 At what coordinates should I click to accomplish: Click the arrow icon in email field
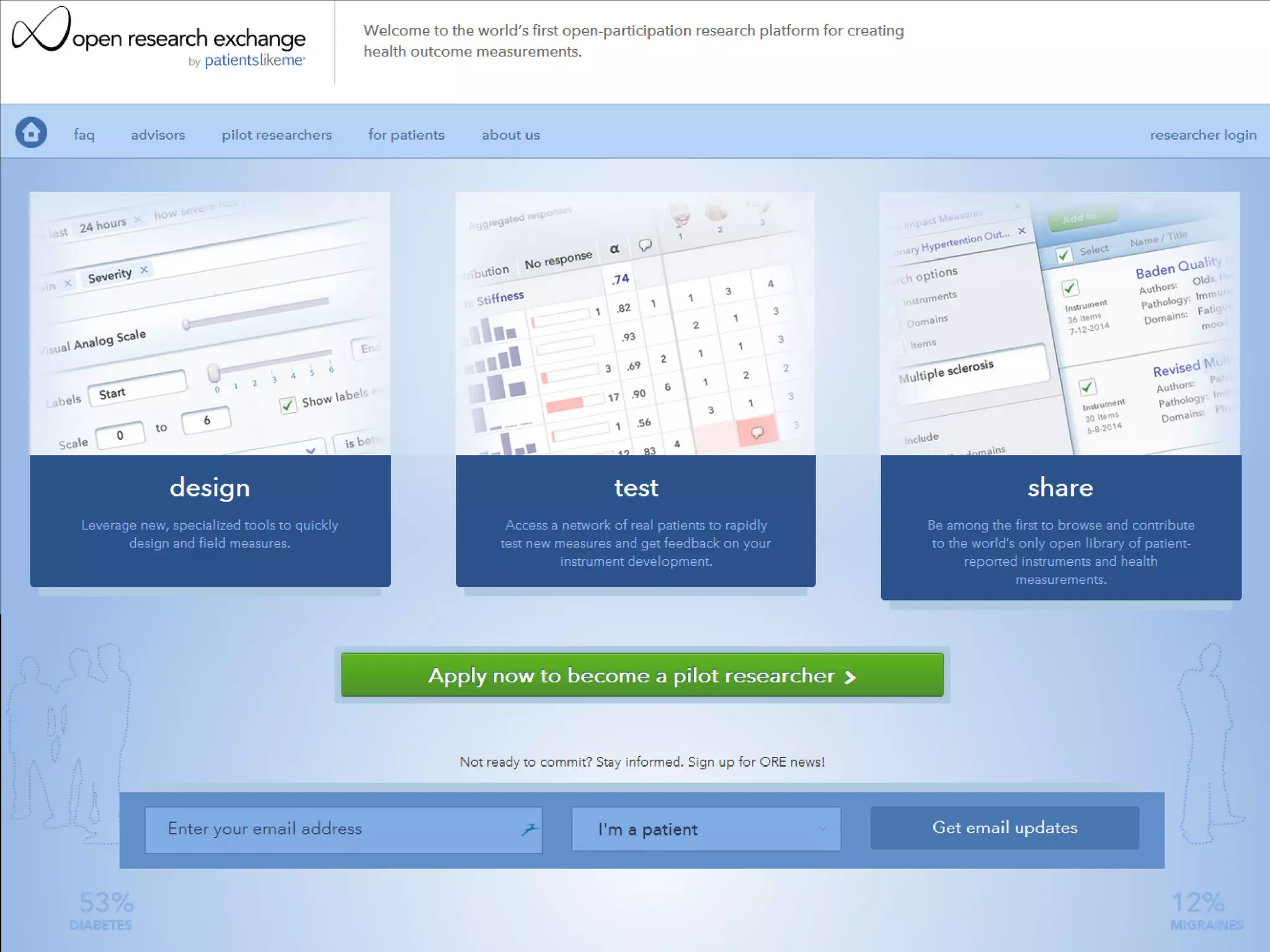tap(530, 829)
